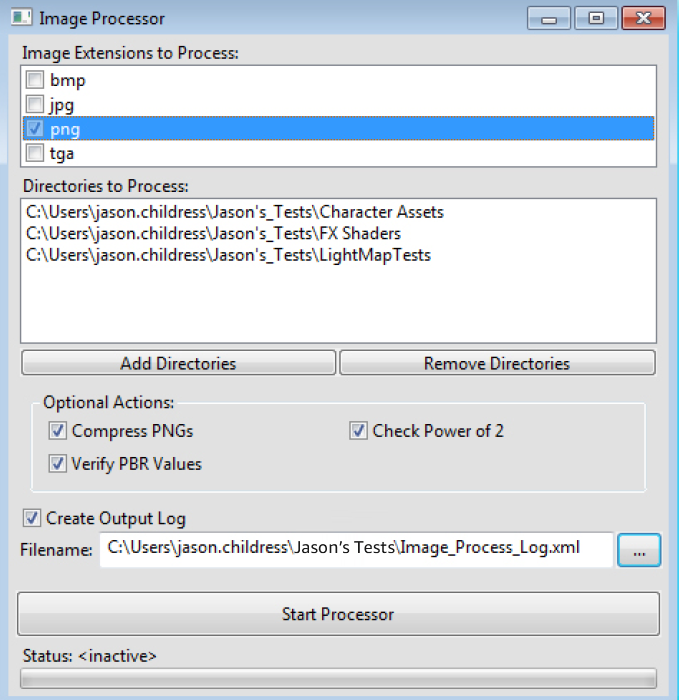Screen dimensions: 679x700
Task: Uncheck the png extension checkbox
Action: coord(35,129)
